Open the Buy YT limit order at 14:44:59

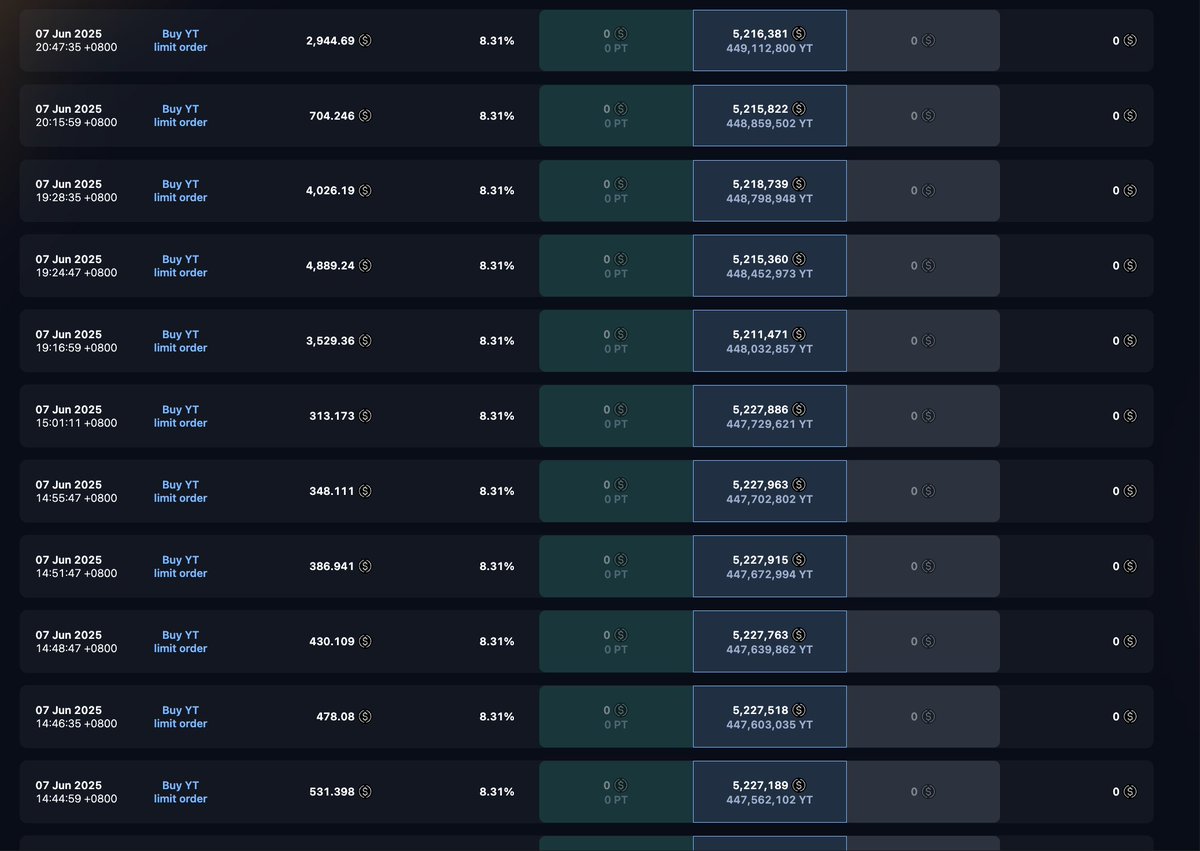pos(180,792)
